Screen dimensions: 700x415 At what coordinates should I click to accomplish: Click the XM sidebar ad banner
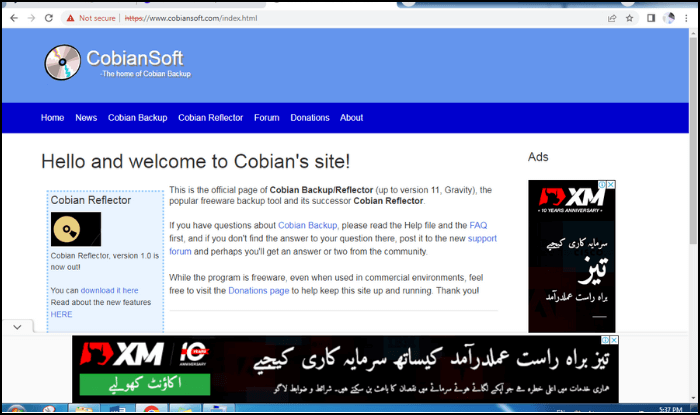(x=571, y=257)
